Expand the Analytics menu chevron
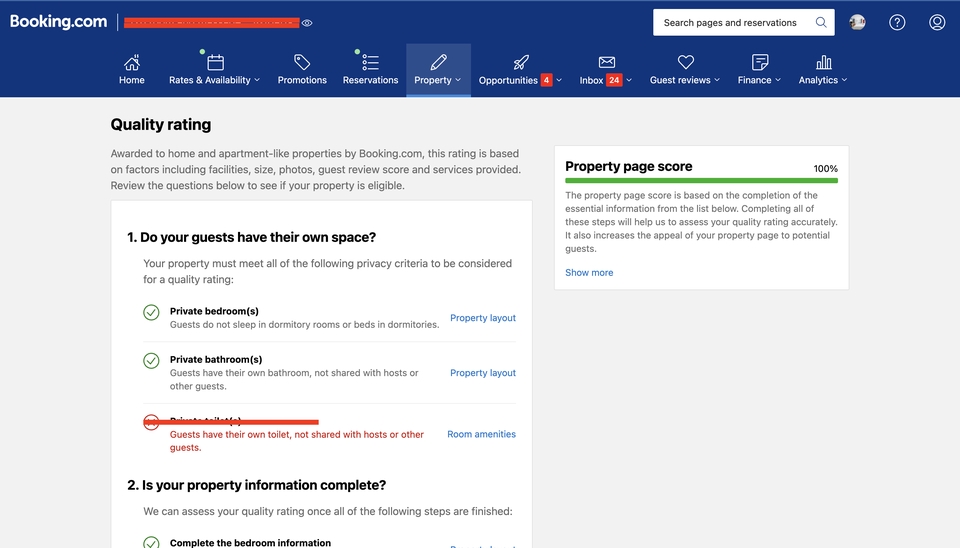This screenshot has width=960, height=548. tap(844, 80)
